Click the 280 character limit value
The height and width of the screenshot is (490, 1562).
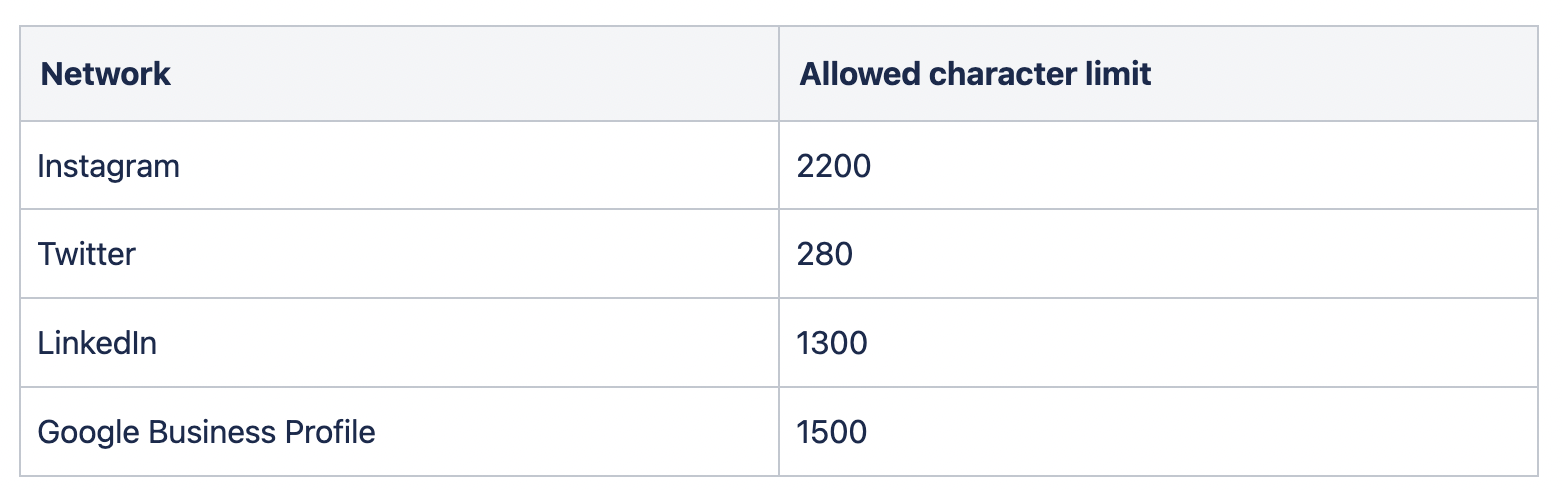825,254
